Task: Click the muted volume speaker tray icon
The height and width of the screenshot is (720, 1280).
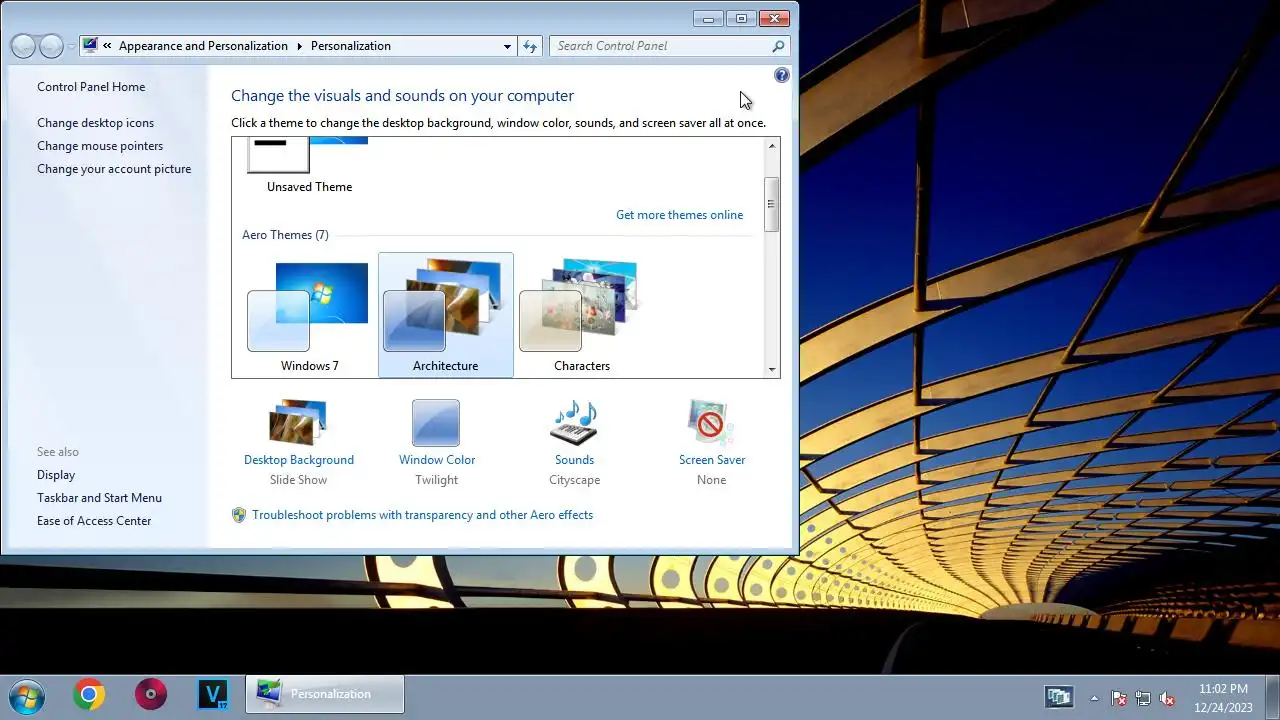Action: [1166, 698]
